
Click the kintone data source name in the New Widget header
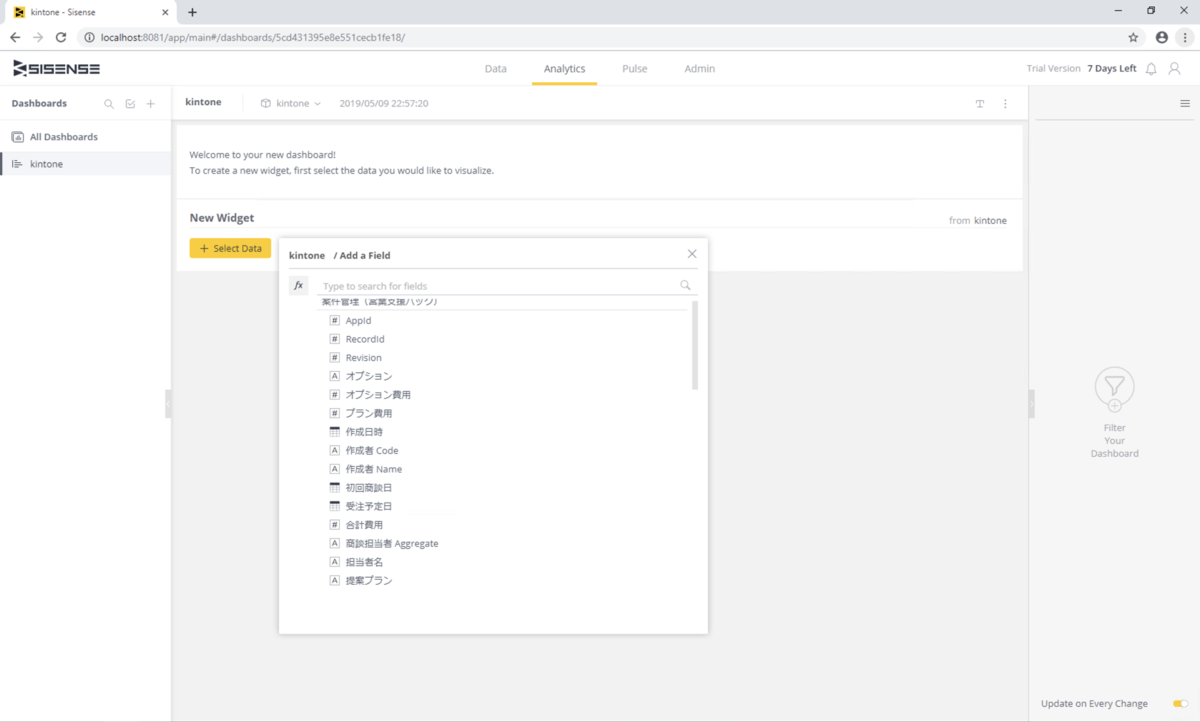(990, 220)
